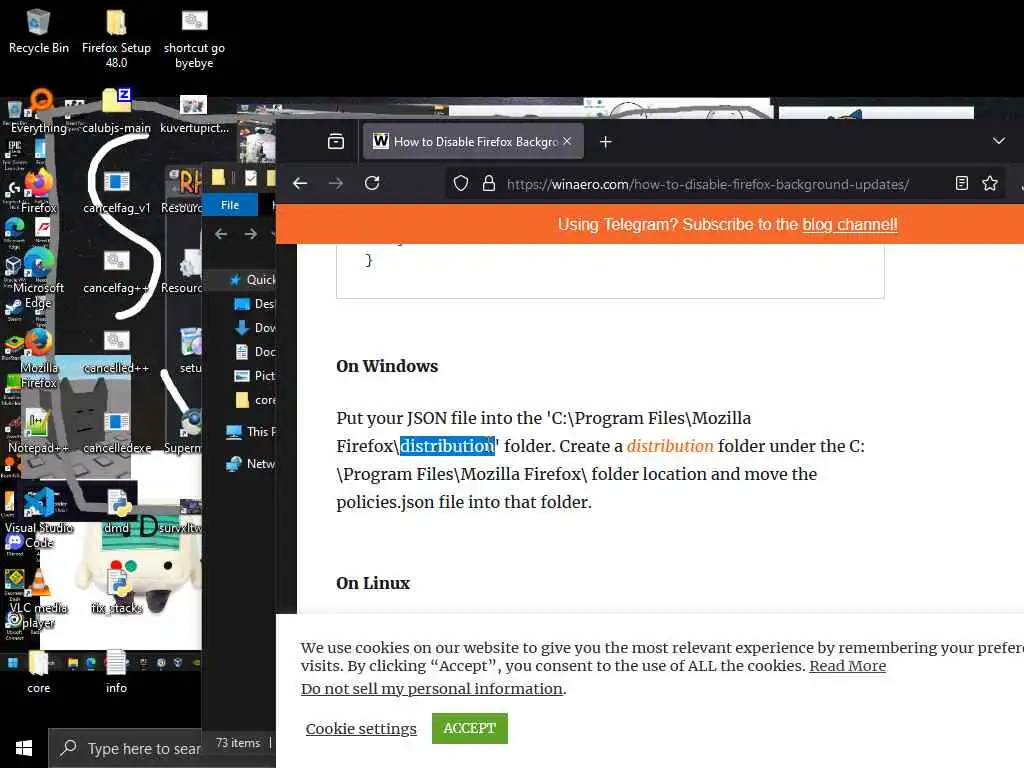Click Do not sell my personal information
Image resolution: width=1024 pixels, height=768 pixels.
[x=432, y=689]
